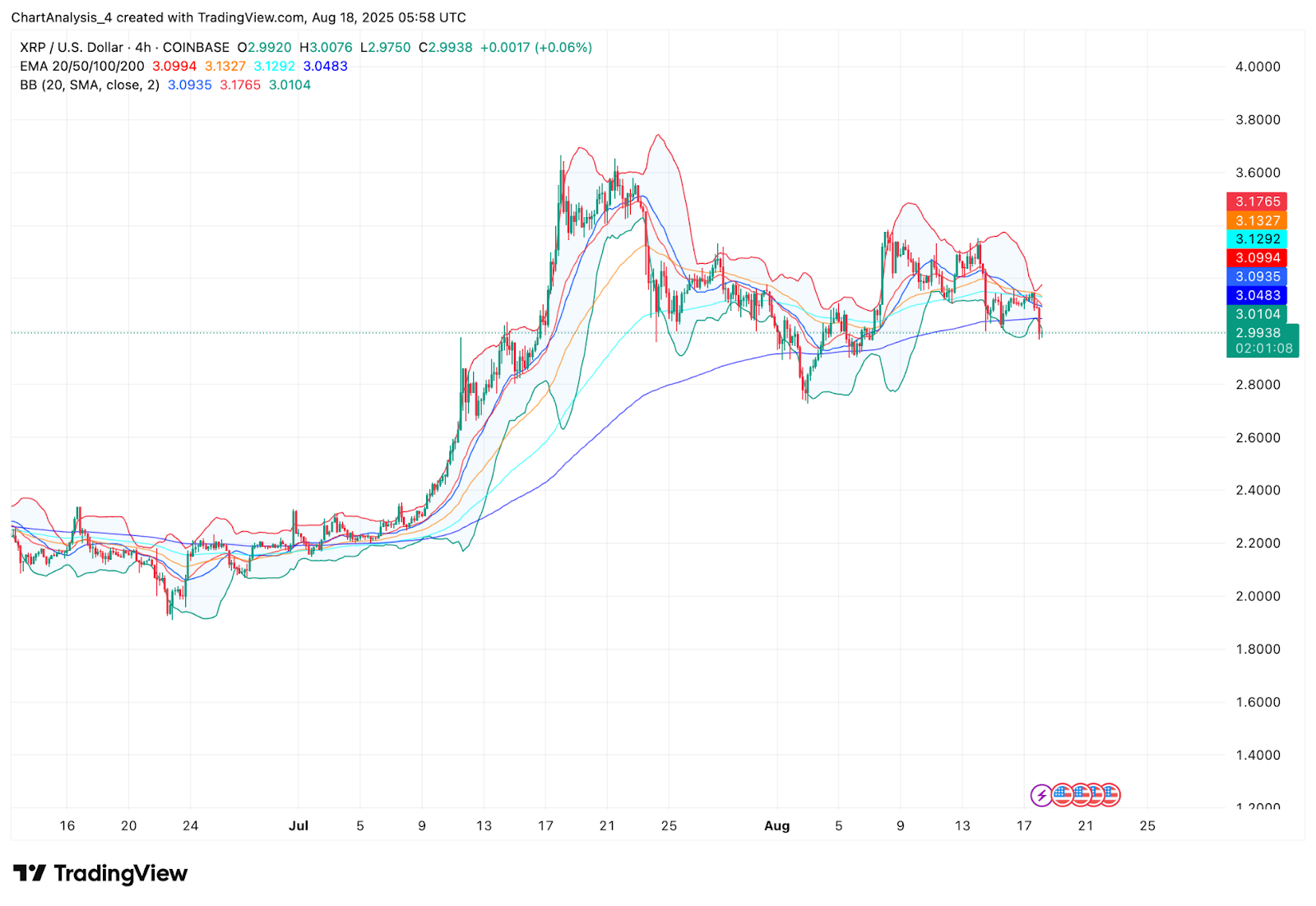Click the orange 3.1327 price axis tag
This screenshot has width=1316, height=906.
point(1258,220)
